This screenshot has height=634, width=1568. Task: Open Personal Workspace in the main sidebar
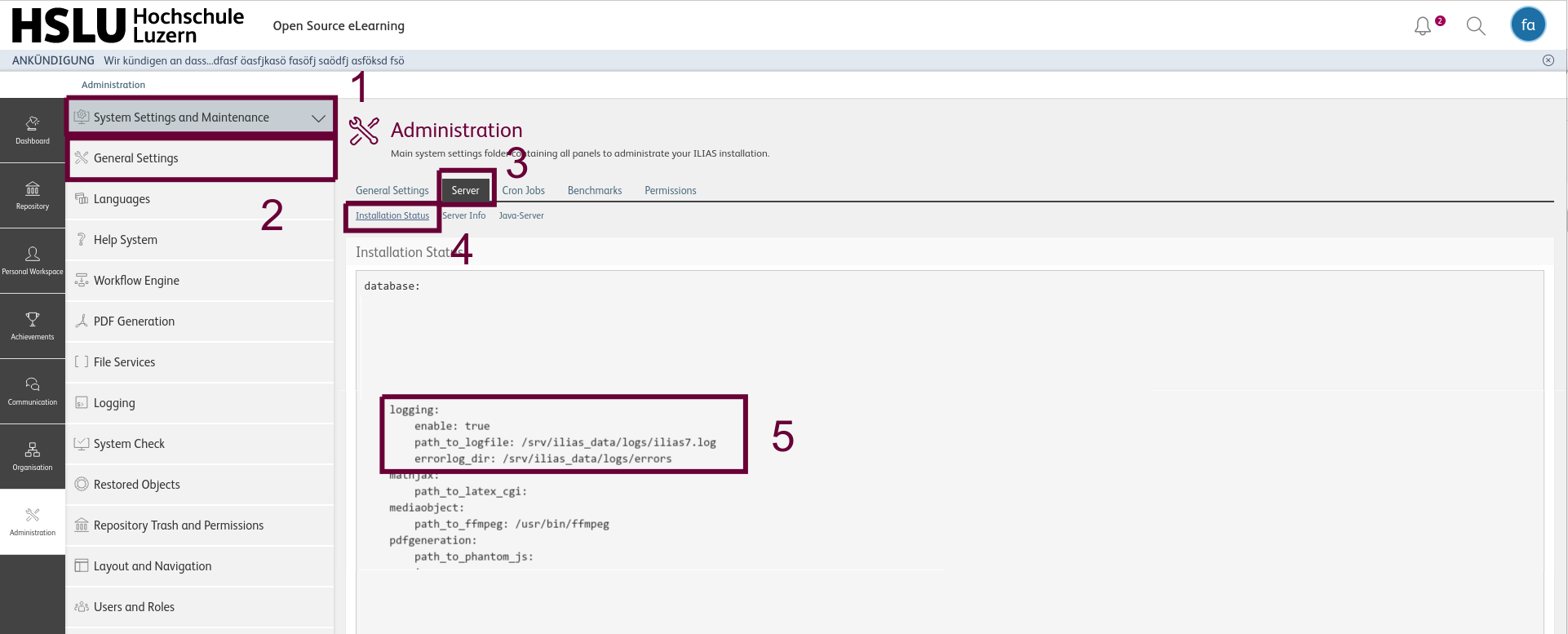(33, 261)
